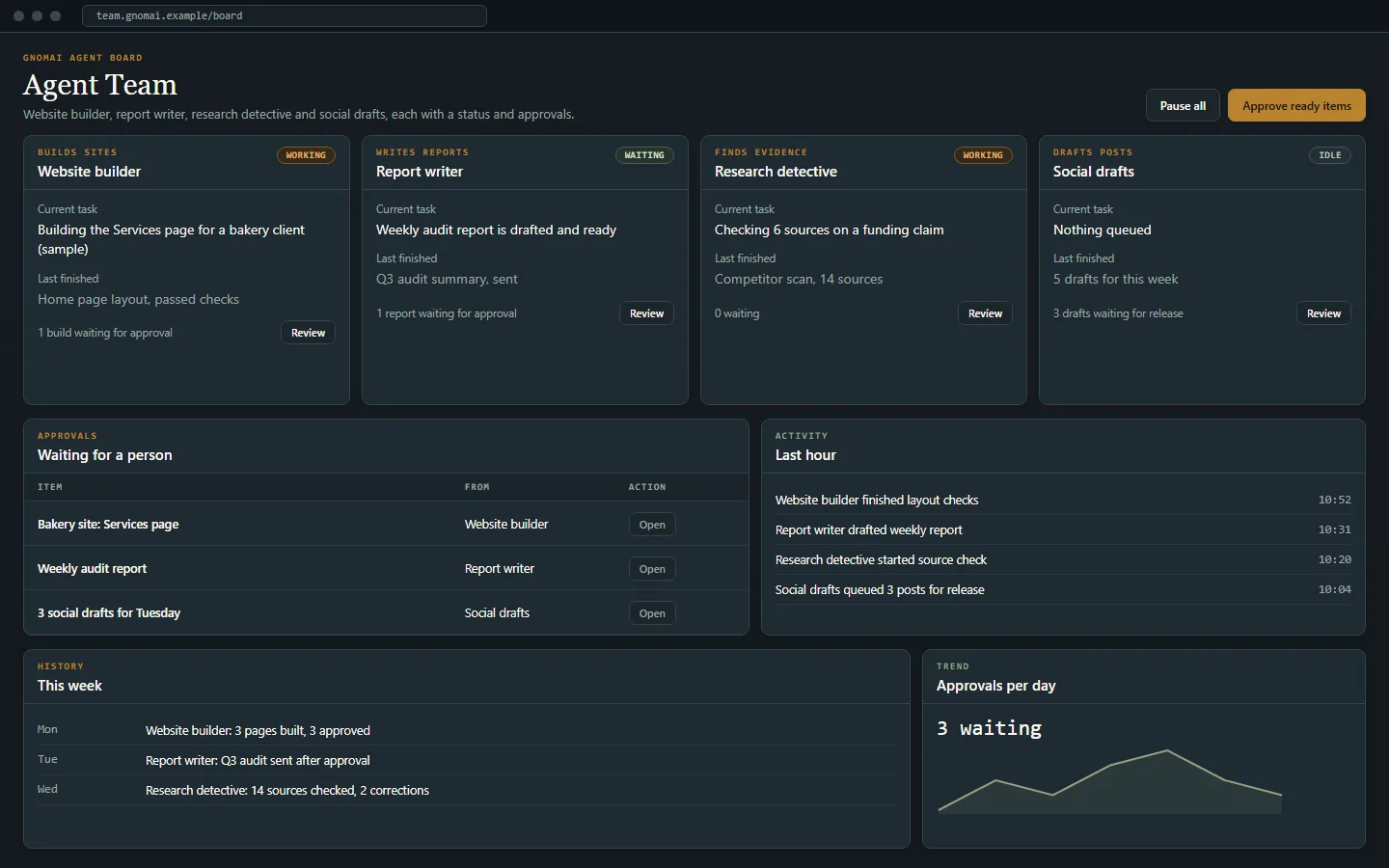The width and height of the screenshot is (1389, 868).
Task: Click "Bakery site: Services page" in approvals table
Action: coord(108,525)
